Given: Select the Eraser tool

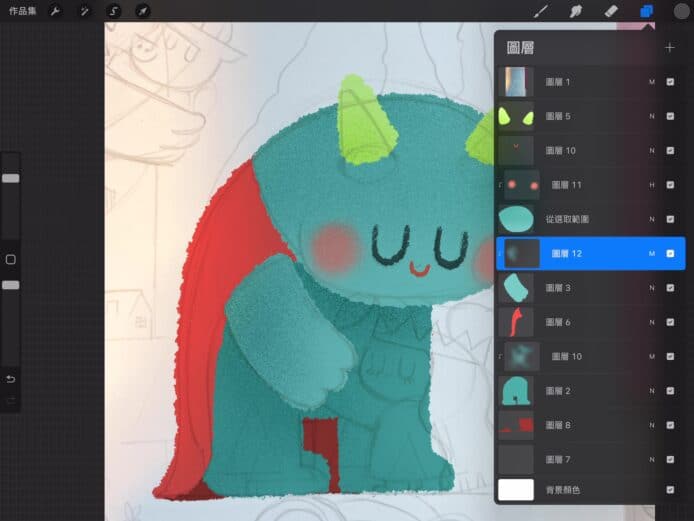Looking at the screenshot, I should pos(611,12).
